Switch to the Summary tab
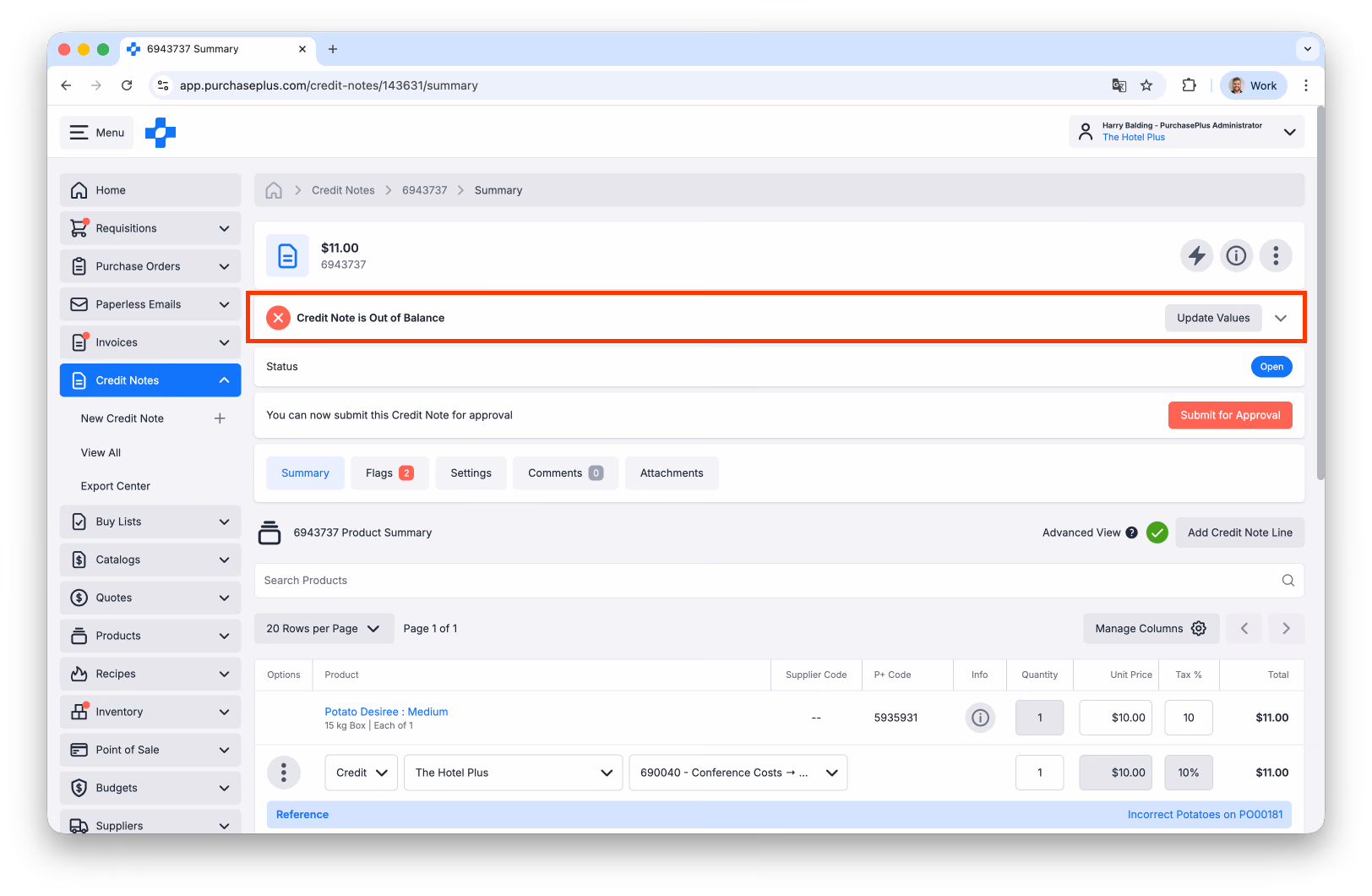 pyautogui.click(x=305, y=473)
